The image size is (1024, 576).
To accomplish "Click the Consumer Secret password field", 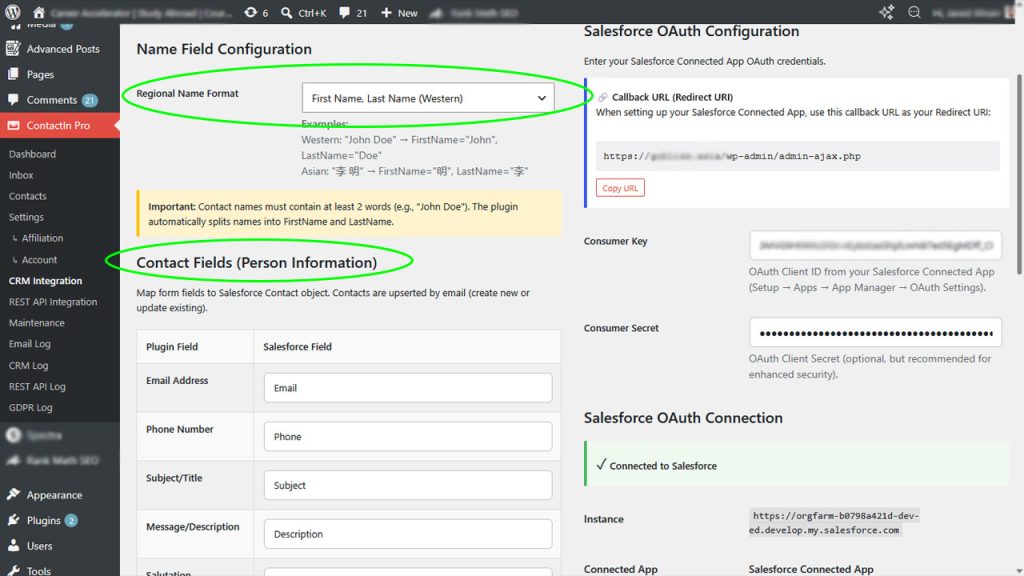I will [x=875, y=332].
